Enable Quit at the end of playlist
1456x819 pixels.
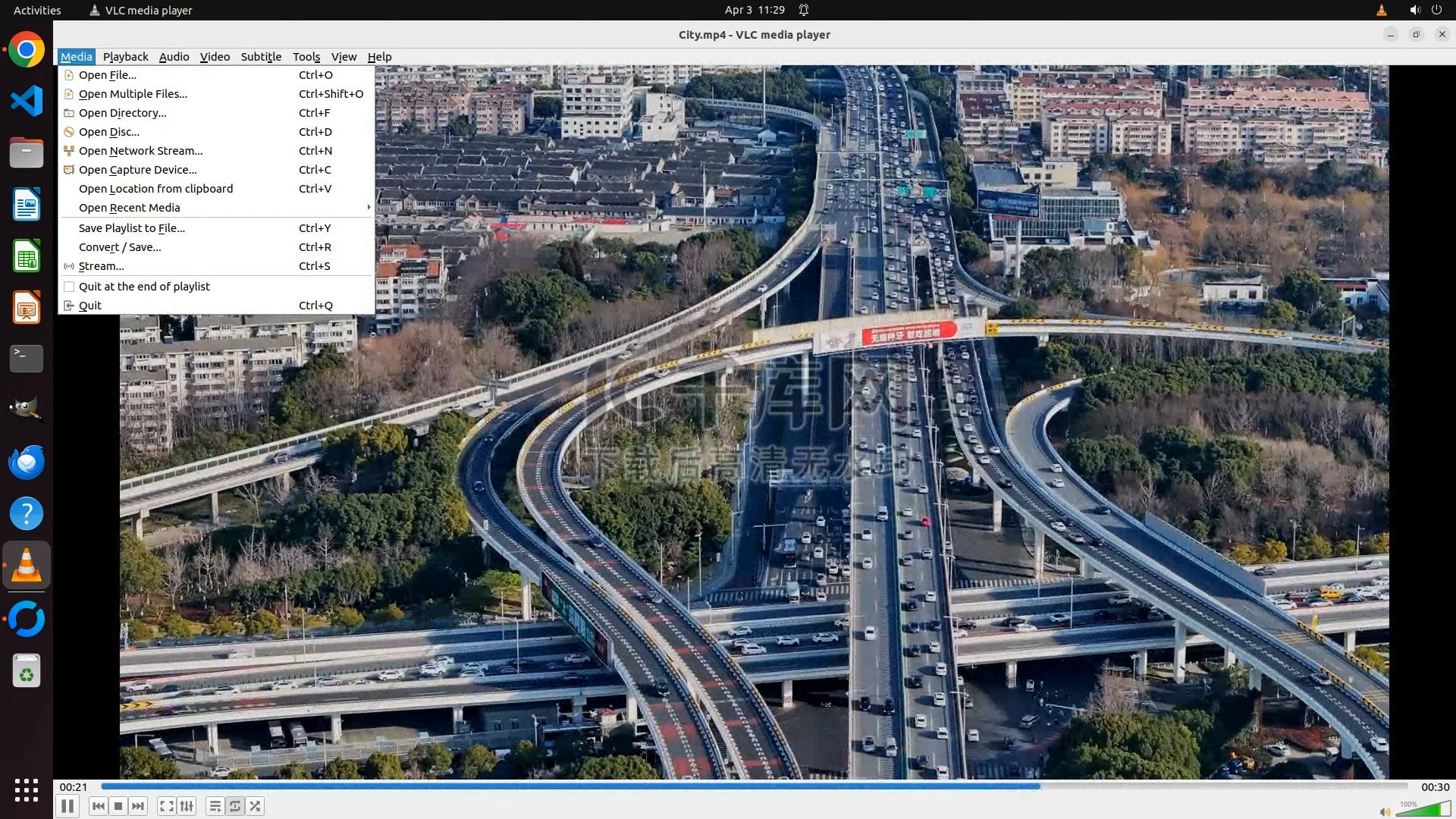coord(144,286)
